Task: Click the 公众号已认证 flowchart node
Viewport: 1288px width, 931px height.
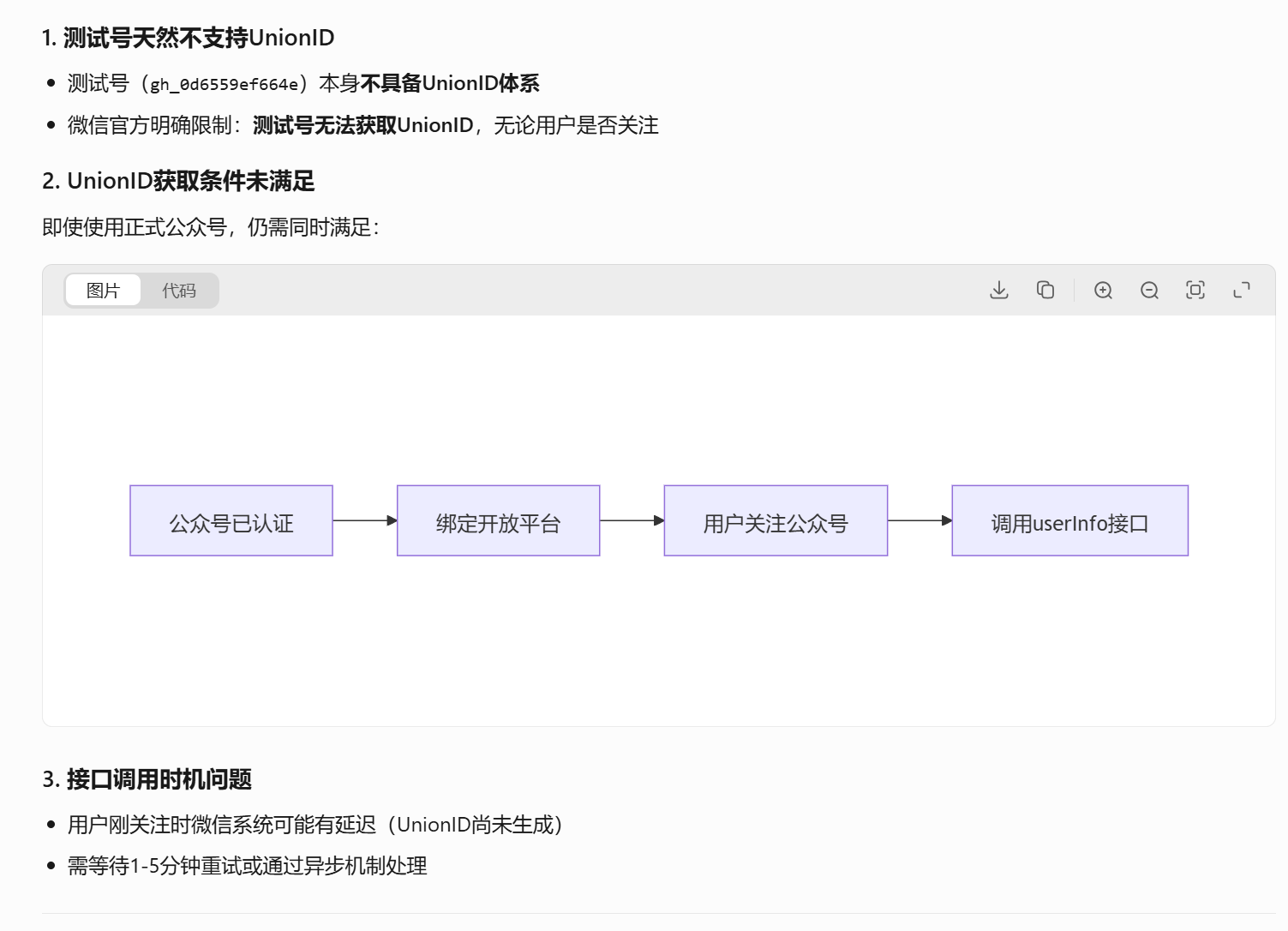Action: click(x=231, y=520)
